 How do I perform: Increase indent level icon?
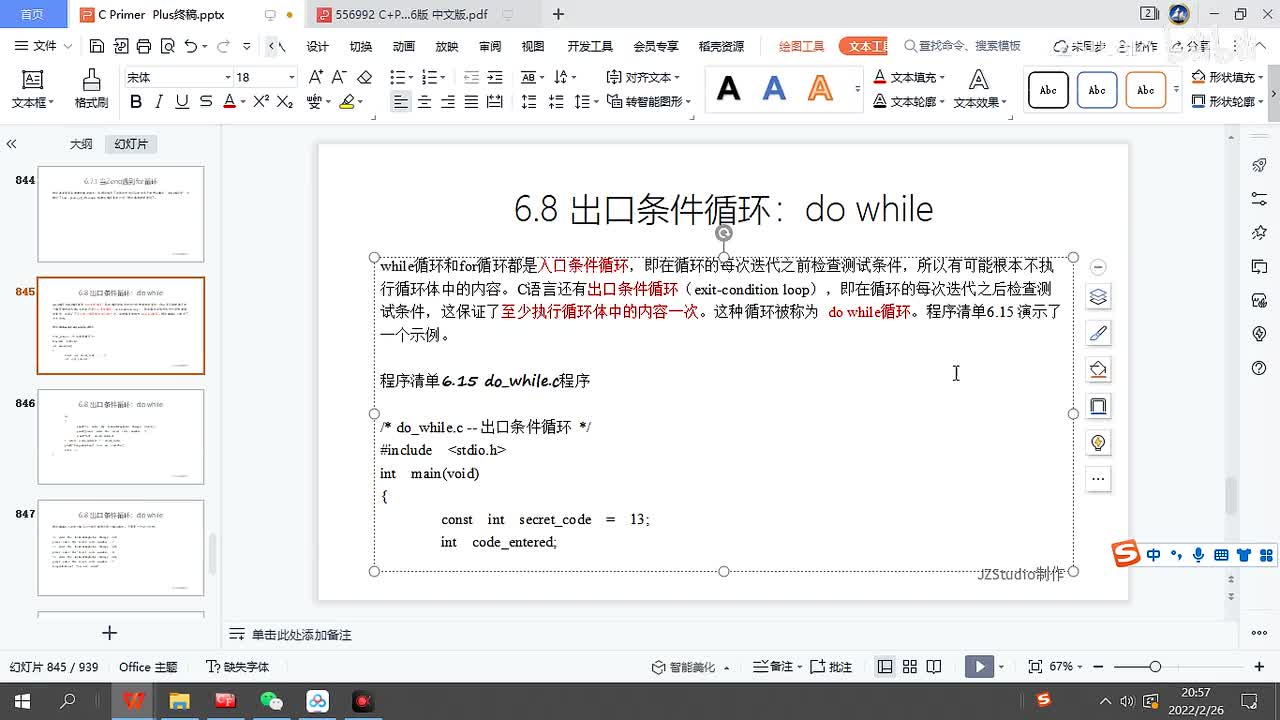[496, 77]
